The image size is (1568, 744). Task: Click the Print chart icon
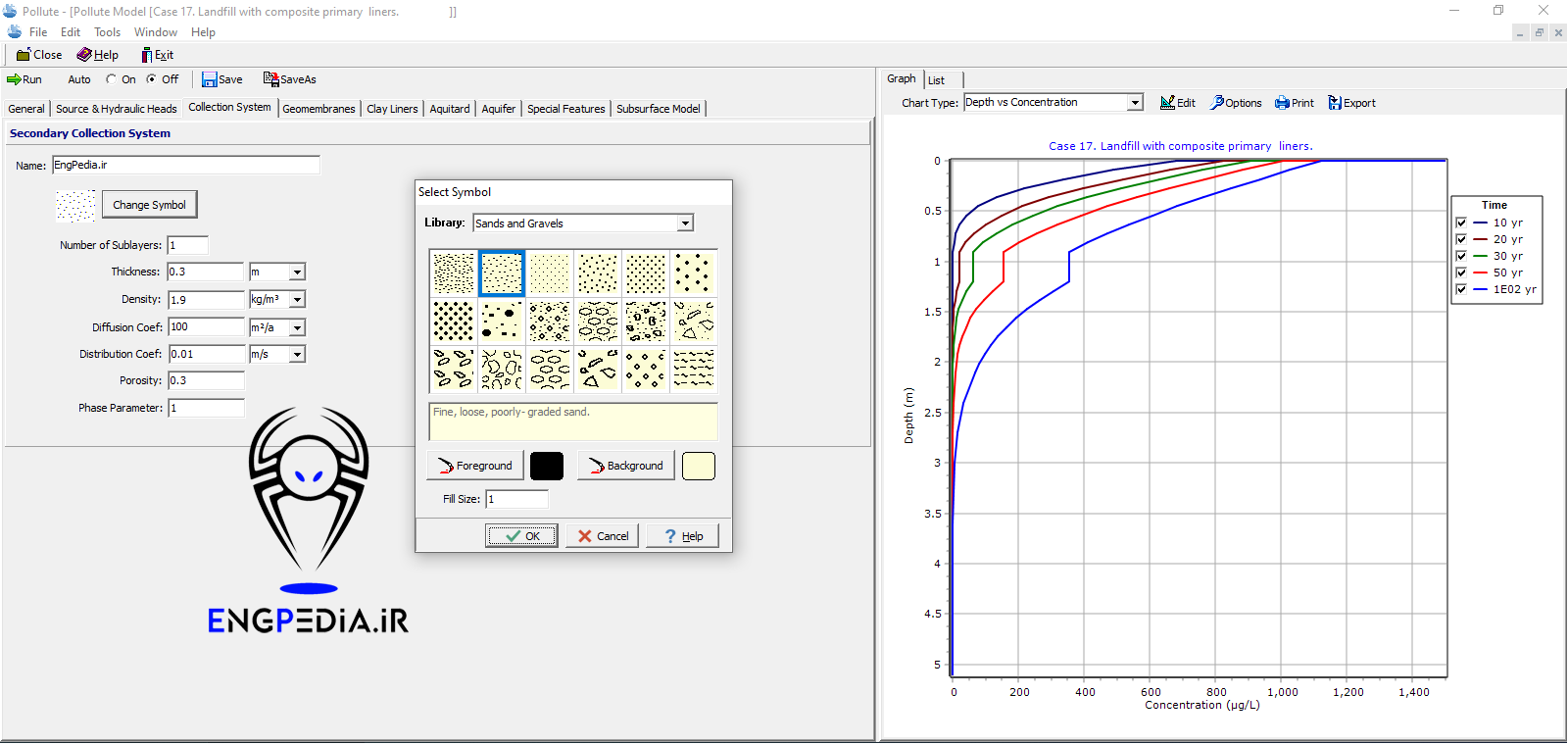[1295, 103]
